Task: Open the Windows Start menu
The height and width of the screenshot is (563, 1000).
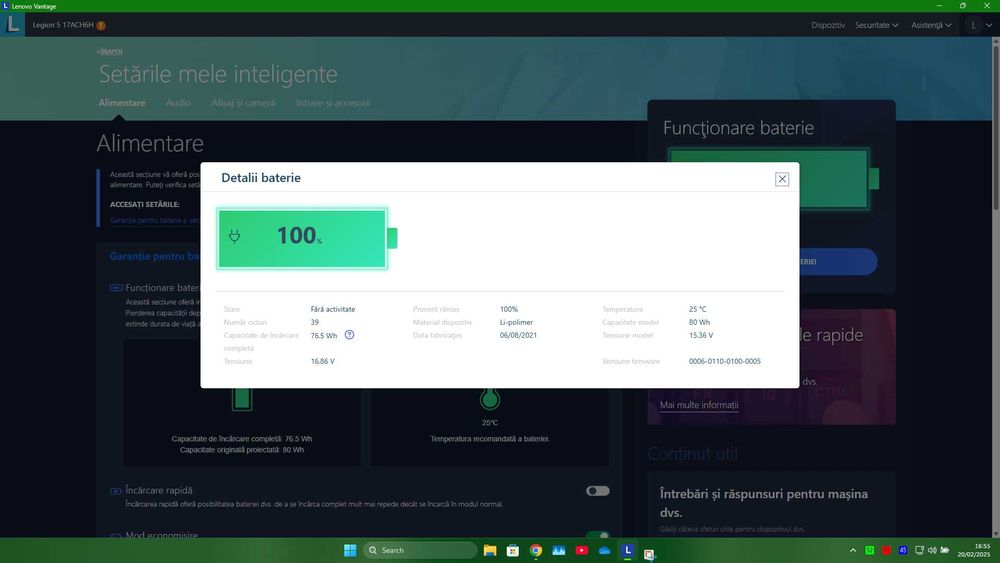Action: click(x=350, y=550)
